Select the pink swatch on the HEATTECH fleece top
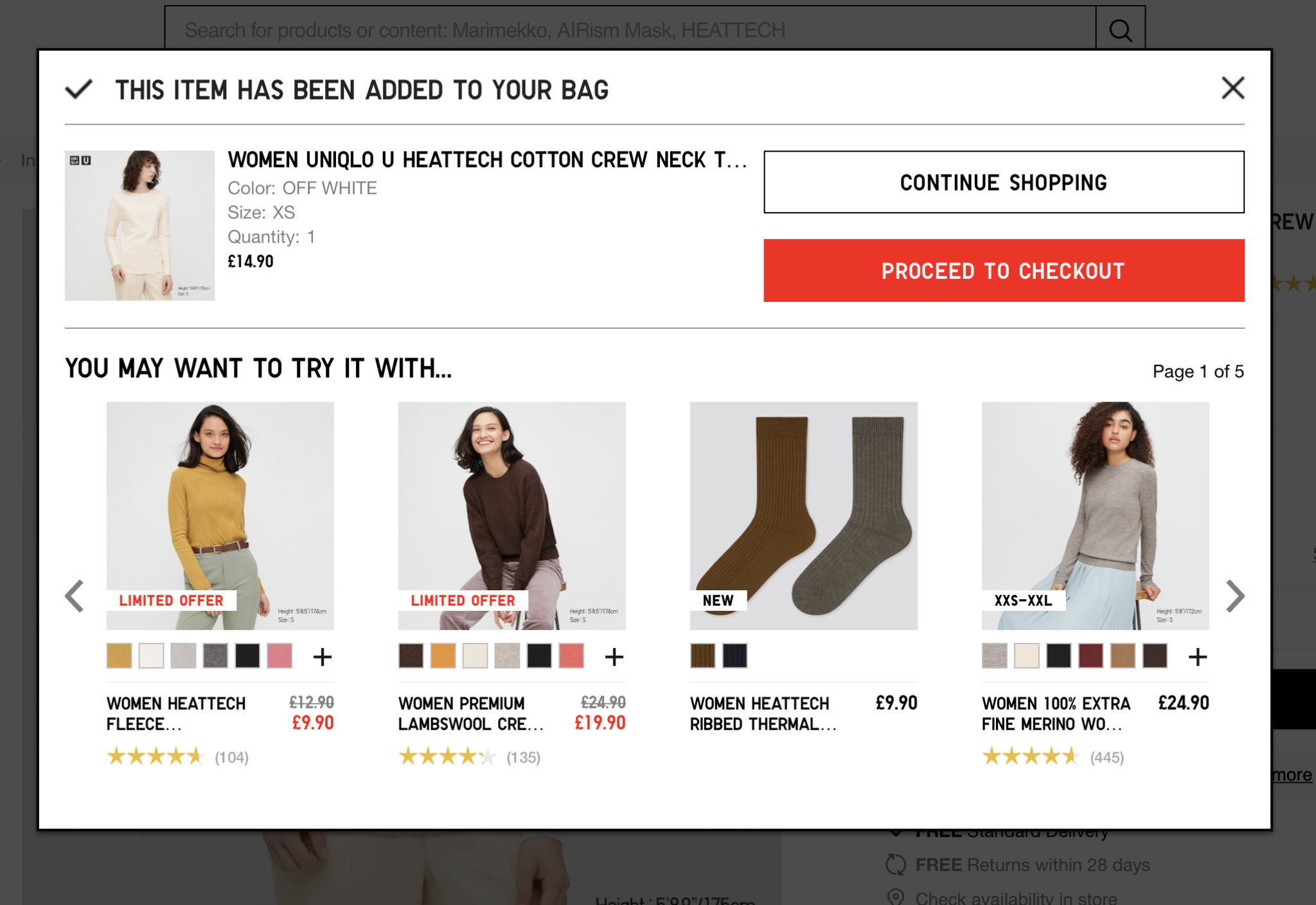The height and width of the screenshot is (905, 1316). [280, 656]
